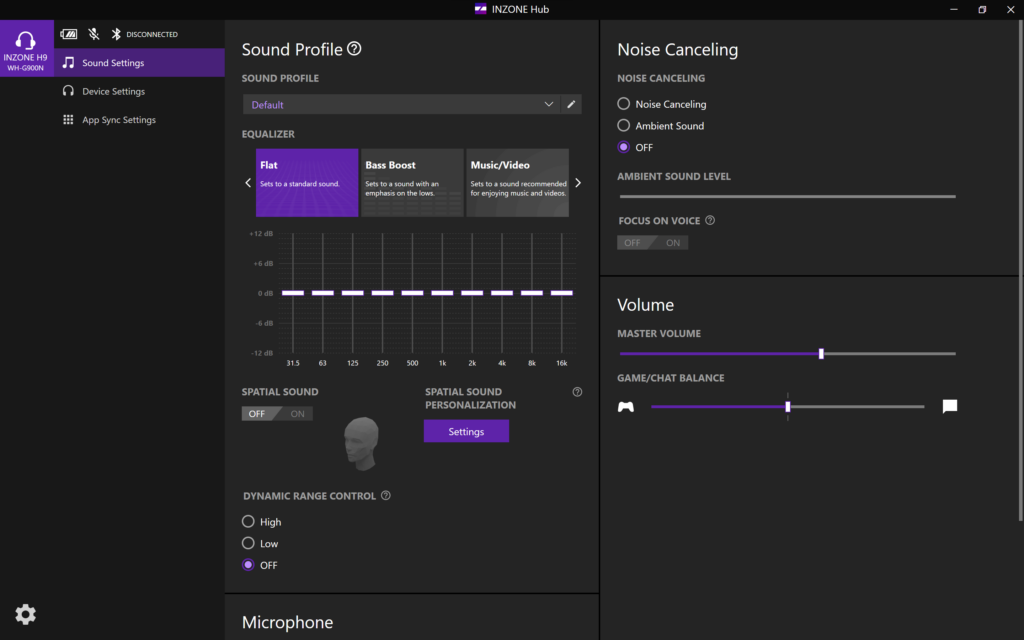Click the 500 Hz equalizer band handle
The image size is (1024, 640).
coord(412,293)
